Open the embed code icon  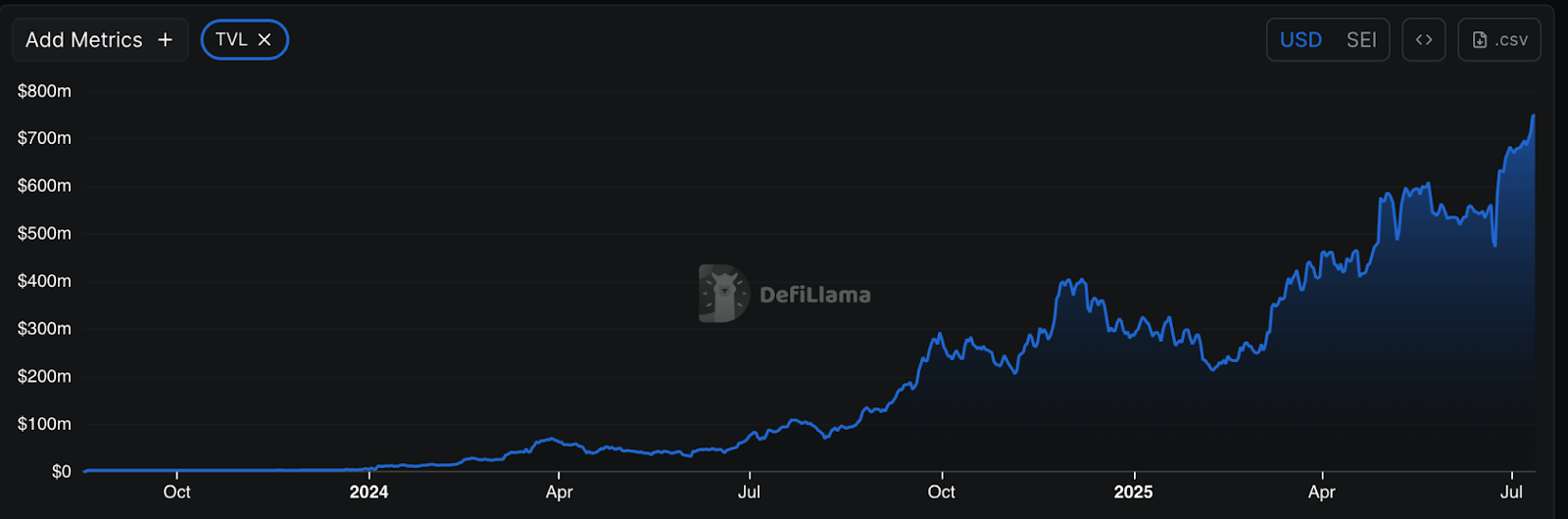pos(1424,40)
